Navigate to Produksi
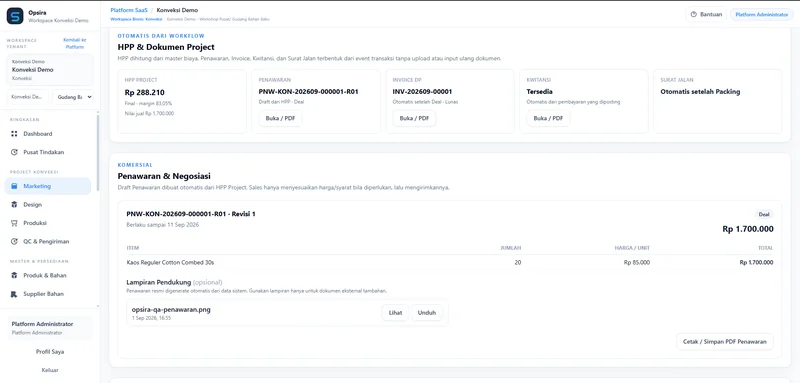The image size is (800, 383). [x=48, y=223]
